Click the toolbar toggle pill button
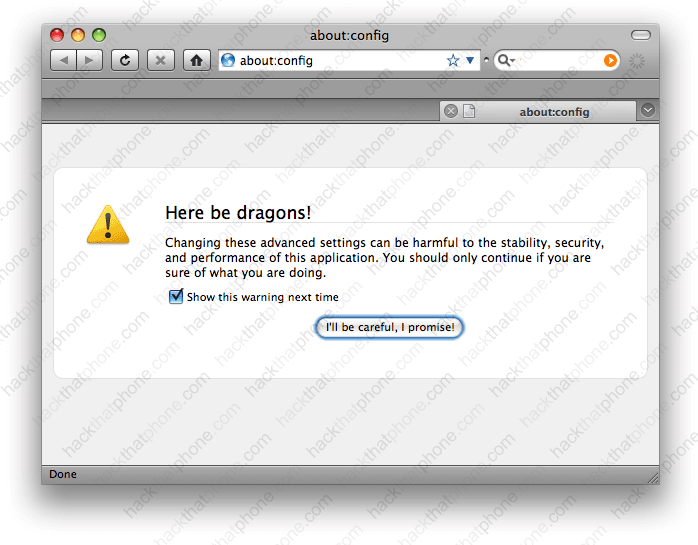This screenshot has height=545, width=698. point(640,35)
